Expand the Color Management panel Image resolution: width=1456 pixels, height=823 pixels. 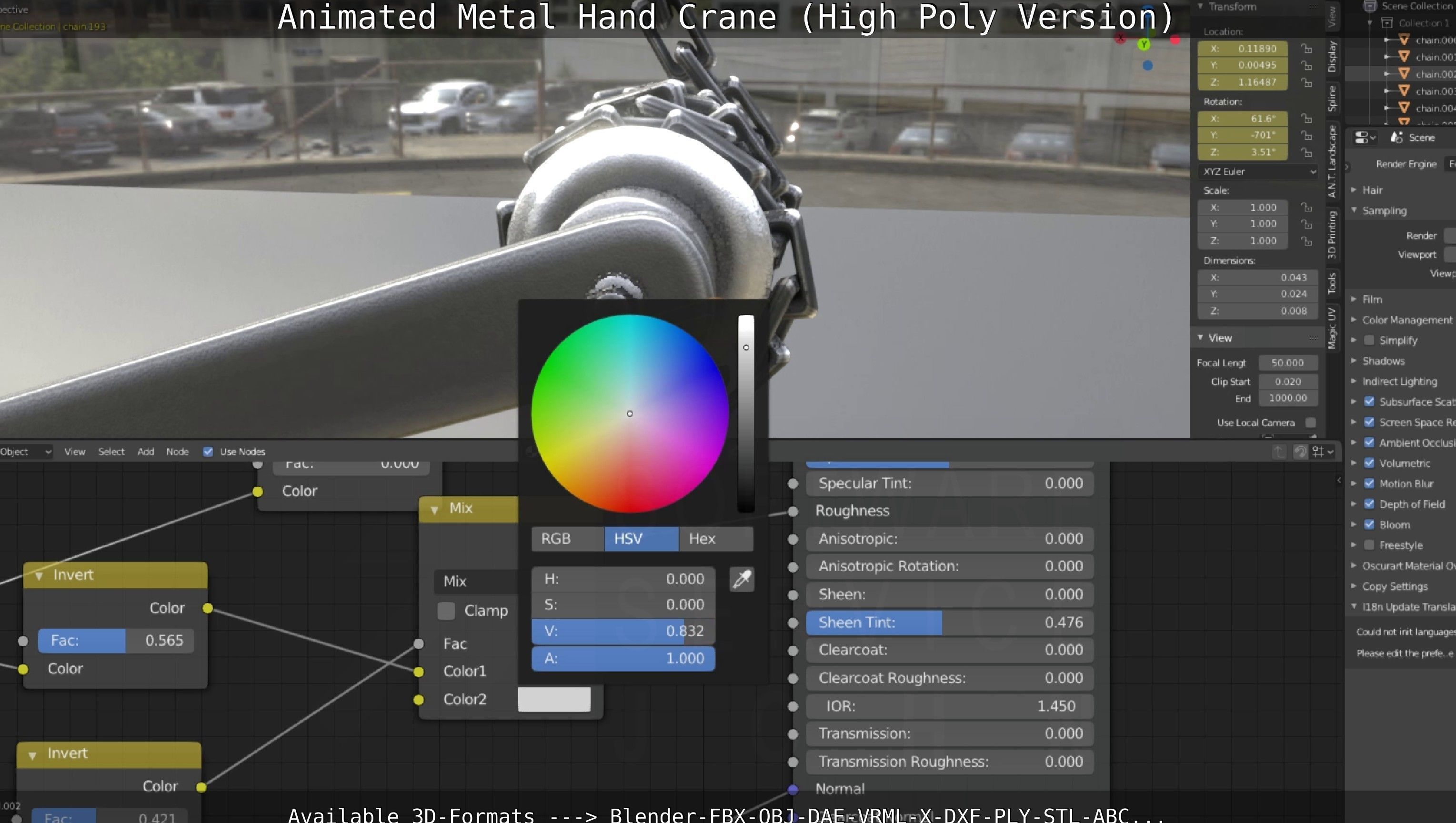click(1354, 320)
